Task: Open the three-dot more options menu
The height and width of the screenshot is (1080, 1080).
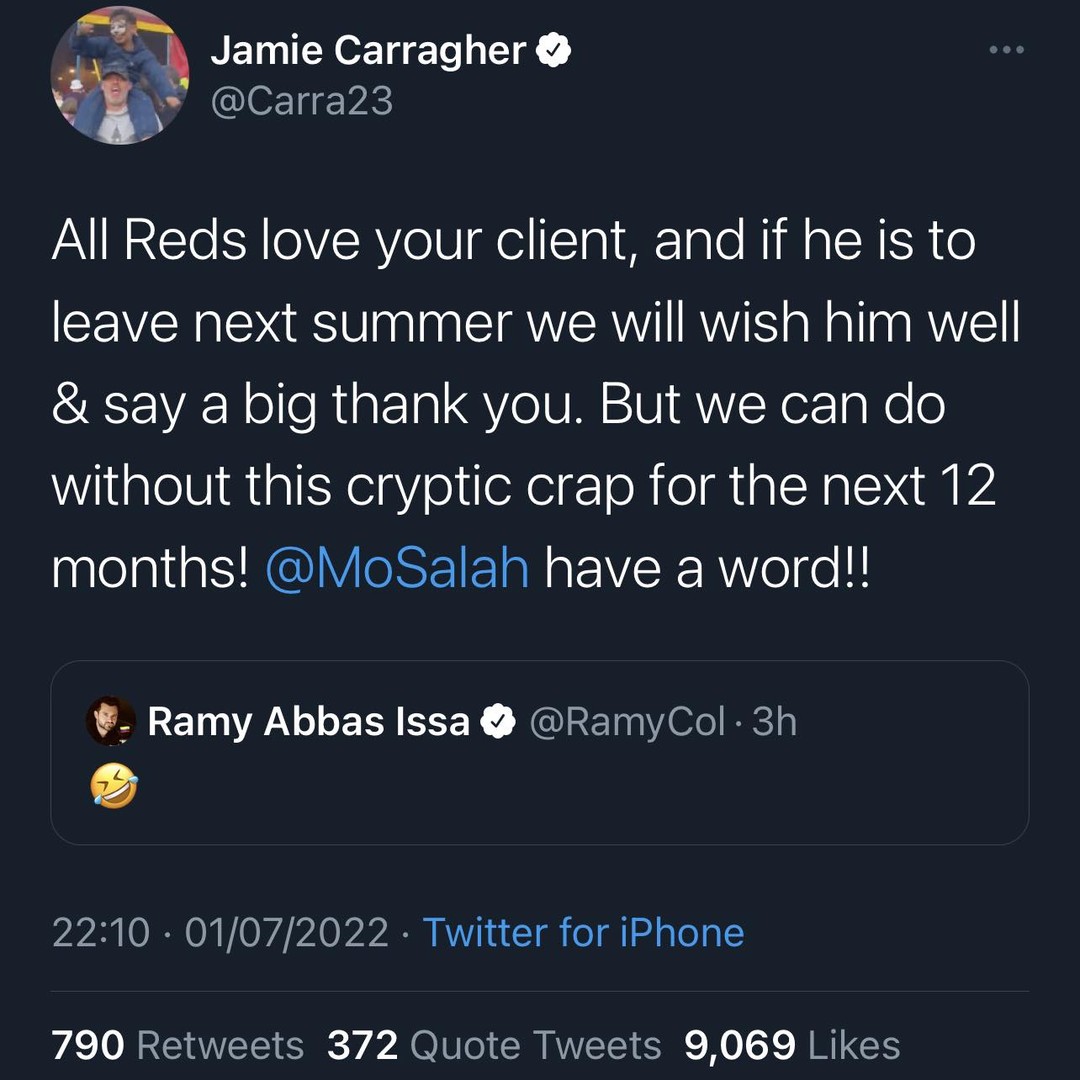Action: pyautogui.click(x=1006, y=50)
